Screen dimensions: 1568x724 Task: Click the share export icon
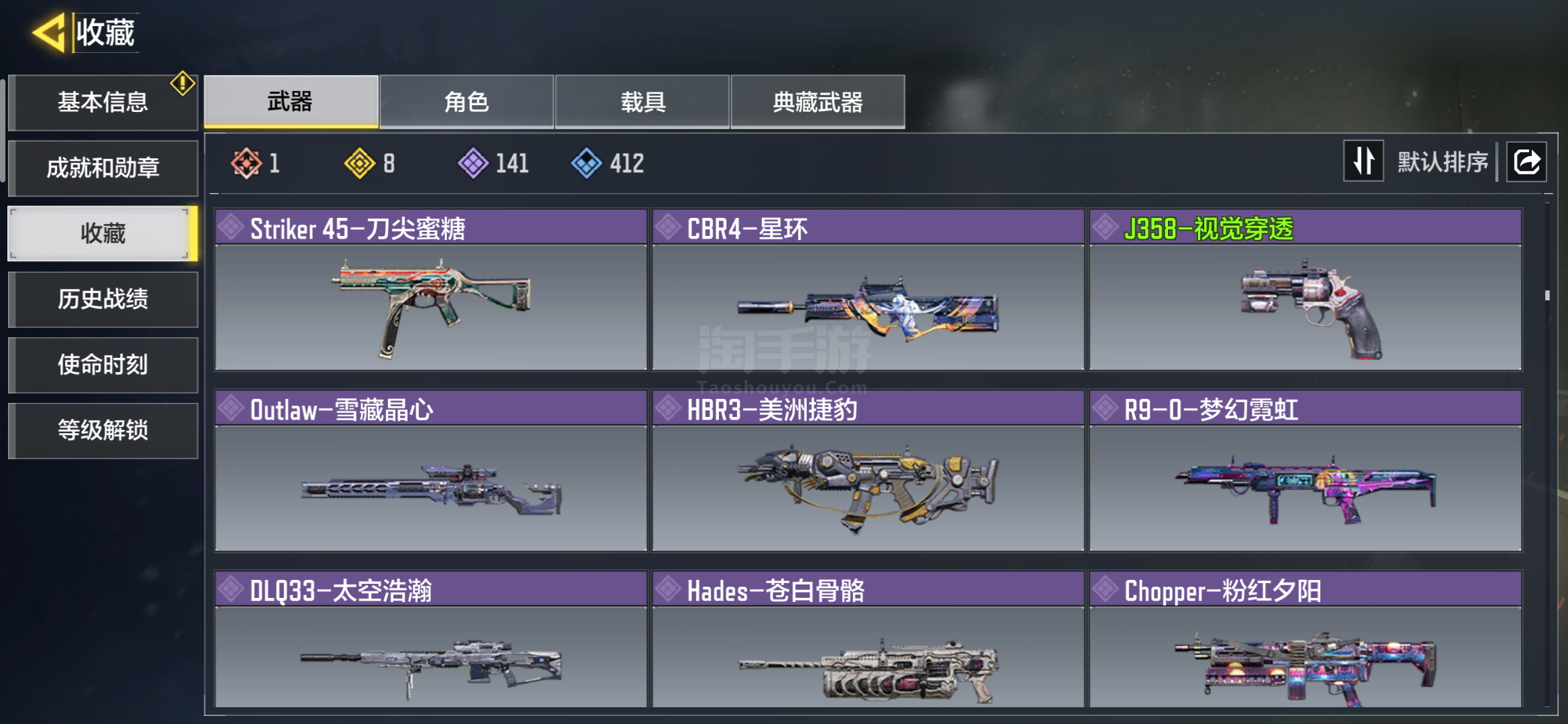pos(1526,162)
